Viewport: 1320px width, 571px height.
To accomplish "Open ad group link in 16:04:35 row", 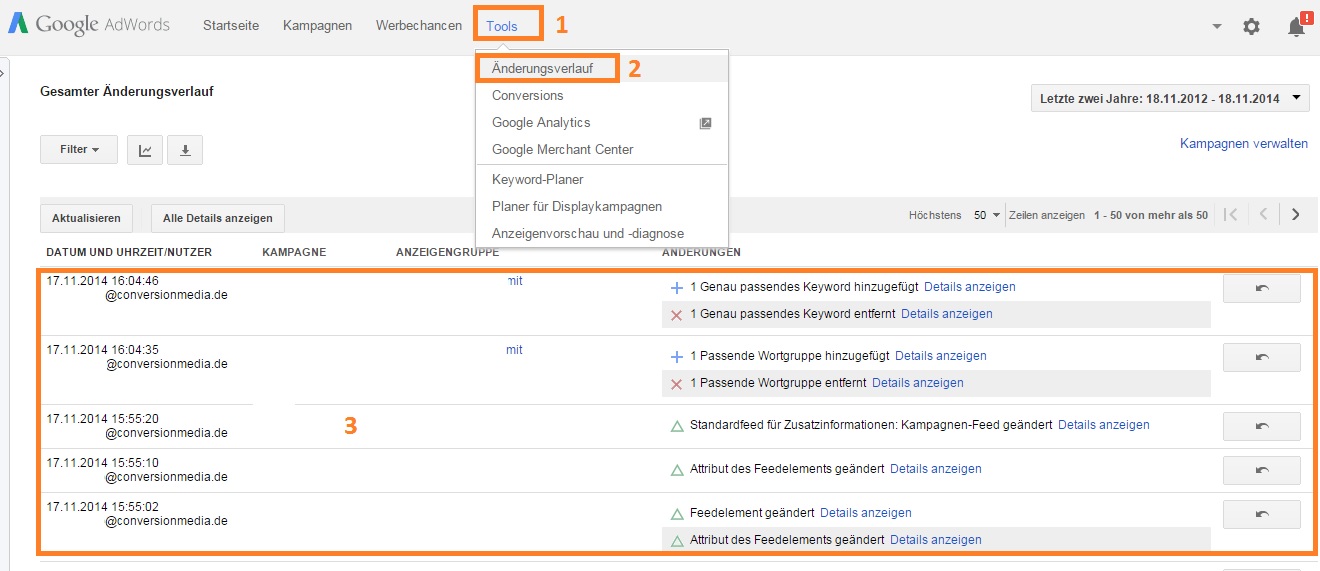I will (514, 350).
